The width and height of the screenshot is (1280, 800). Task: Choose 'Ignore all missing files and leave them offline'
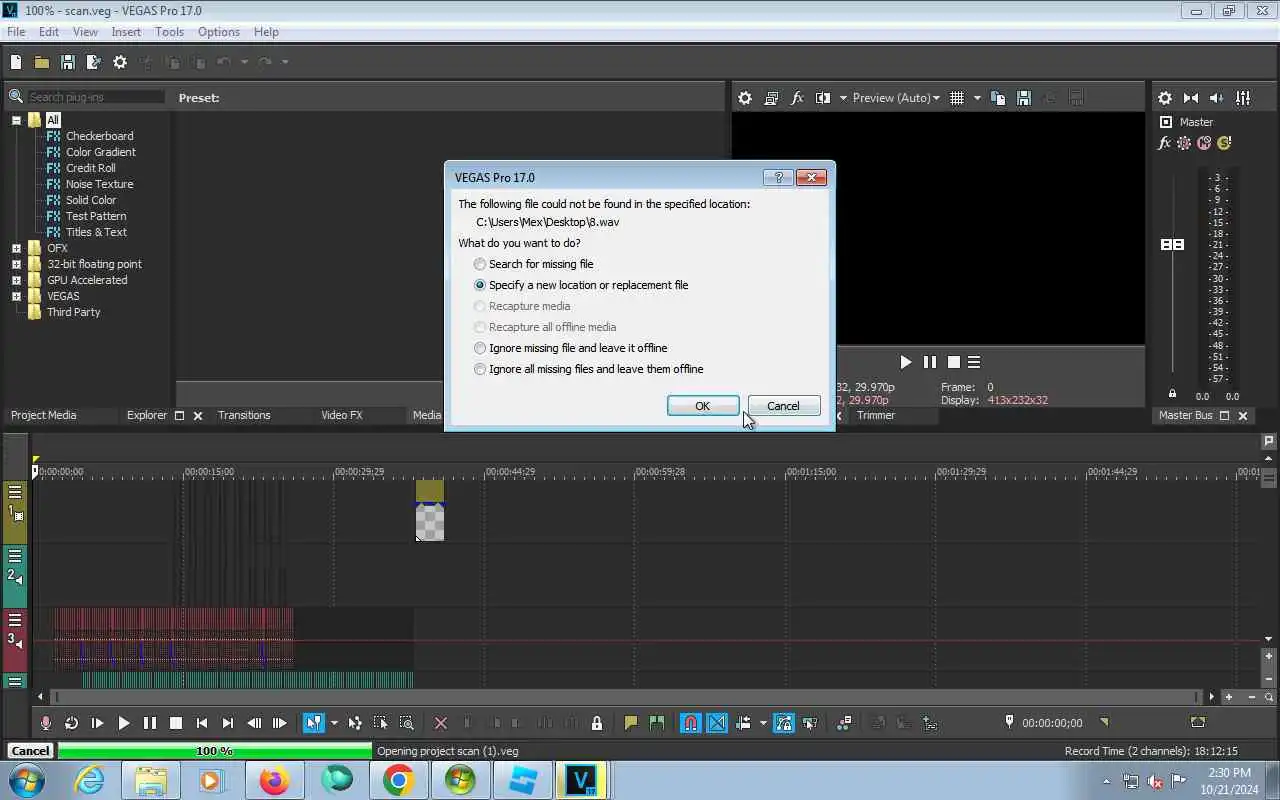(589, 369)
